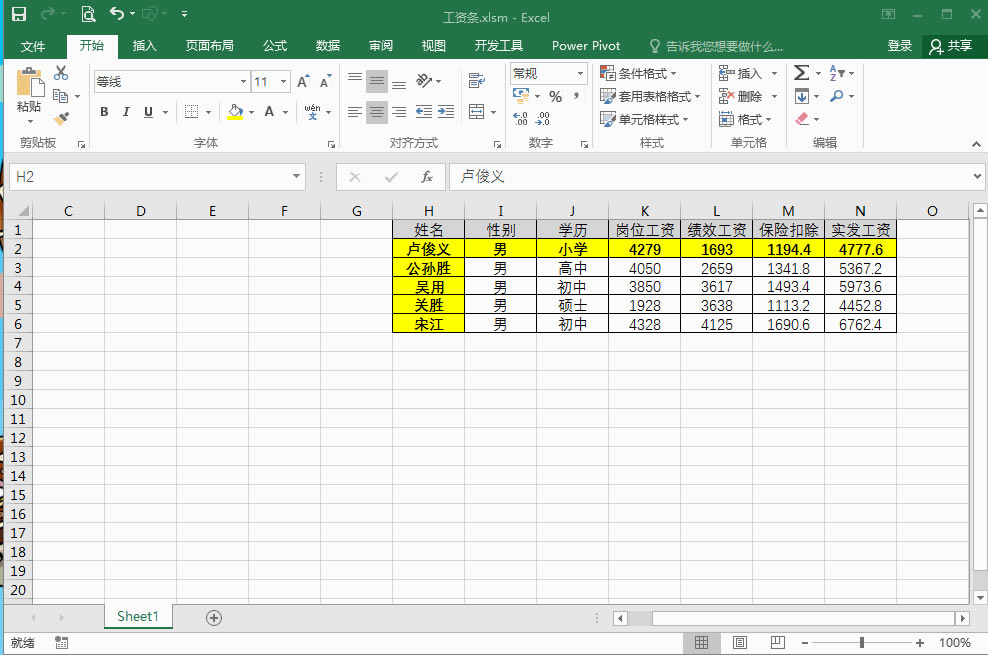Toggle center horizontal alignment
Viewport: 988px width, 655px height.
tap(376, 112)
